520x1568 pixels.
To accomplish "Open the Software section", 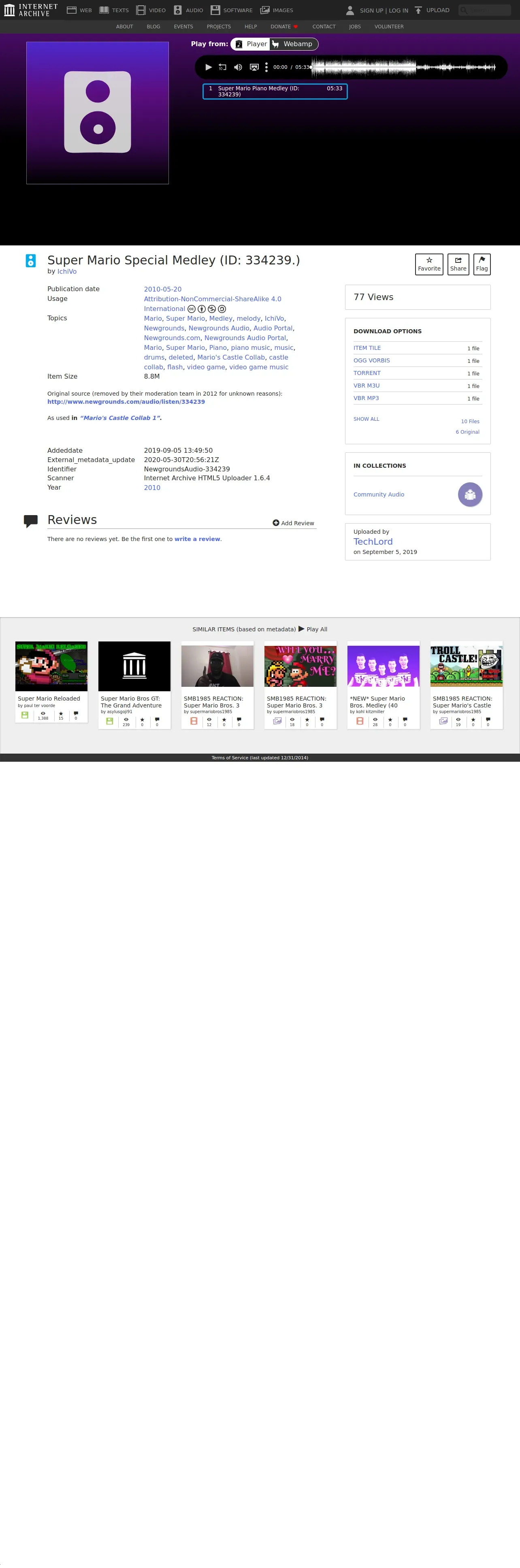I will click(x=231, y=11).
